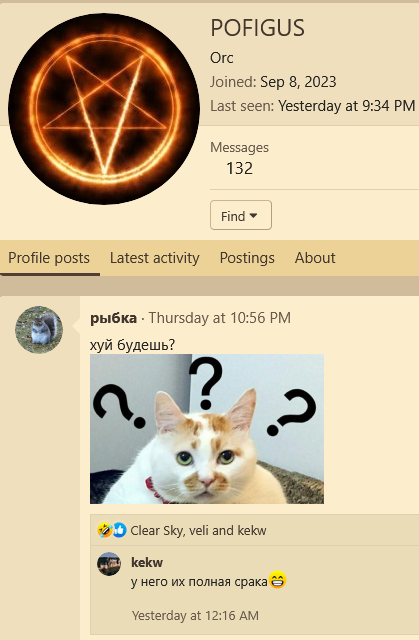Click the grinning emoji in kekw's comment
This screenshot has width=419, height=640.
[x=277, y=580]
